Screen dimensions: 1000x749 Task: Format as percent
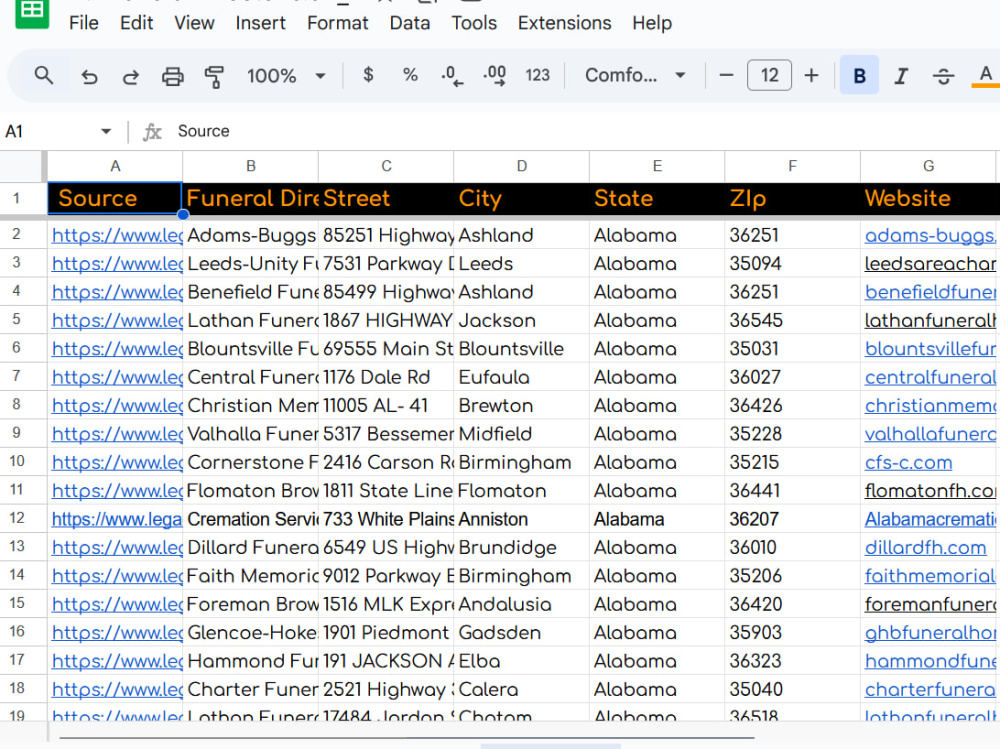(x=410, y=75)
